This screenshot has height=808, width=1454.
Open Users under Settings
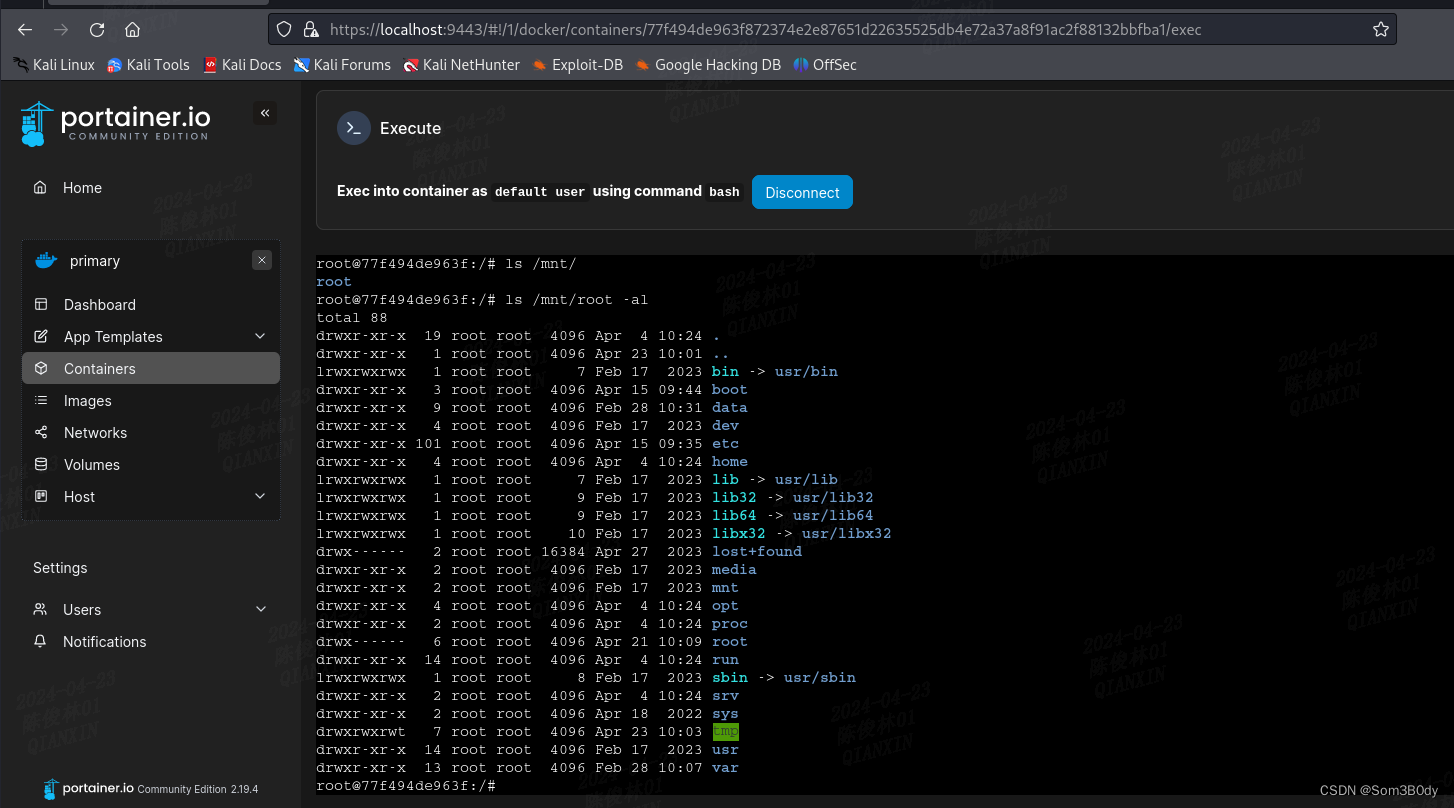pyautogui.click(x=82, y=610)
